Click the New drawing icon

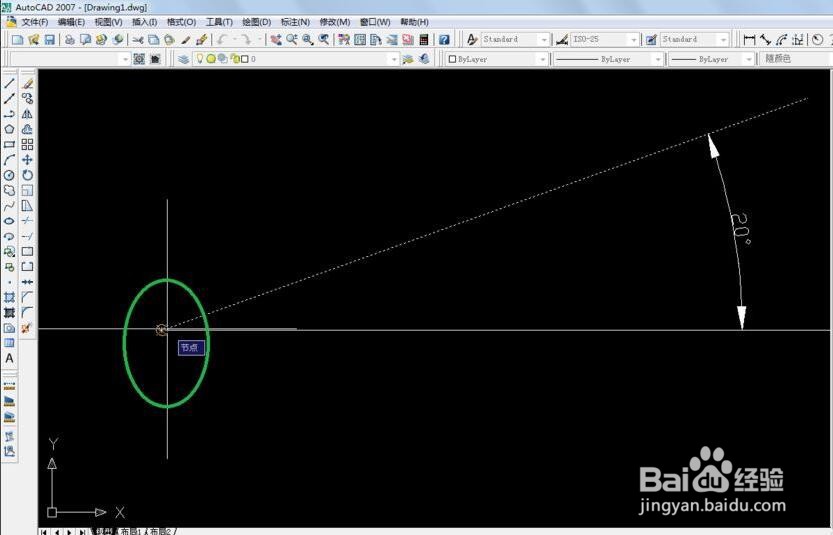(17, 40)
